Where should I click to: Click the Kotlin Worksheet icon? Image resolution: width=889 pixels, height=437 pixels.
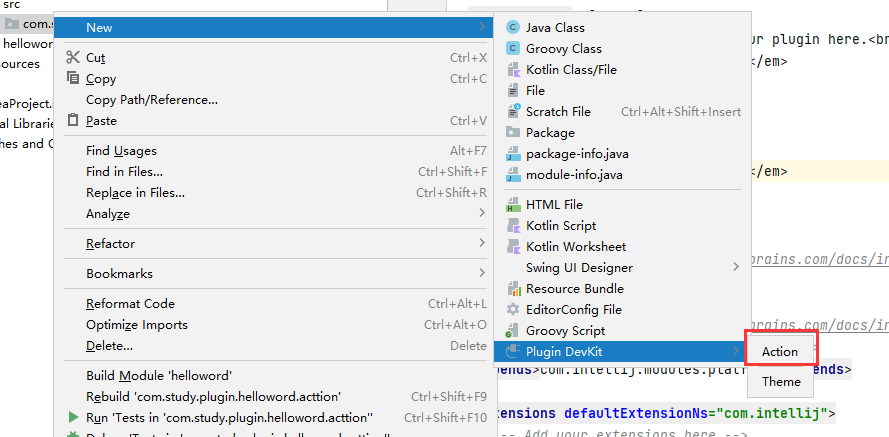click(x=513, y=247)
